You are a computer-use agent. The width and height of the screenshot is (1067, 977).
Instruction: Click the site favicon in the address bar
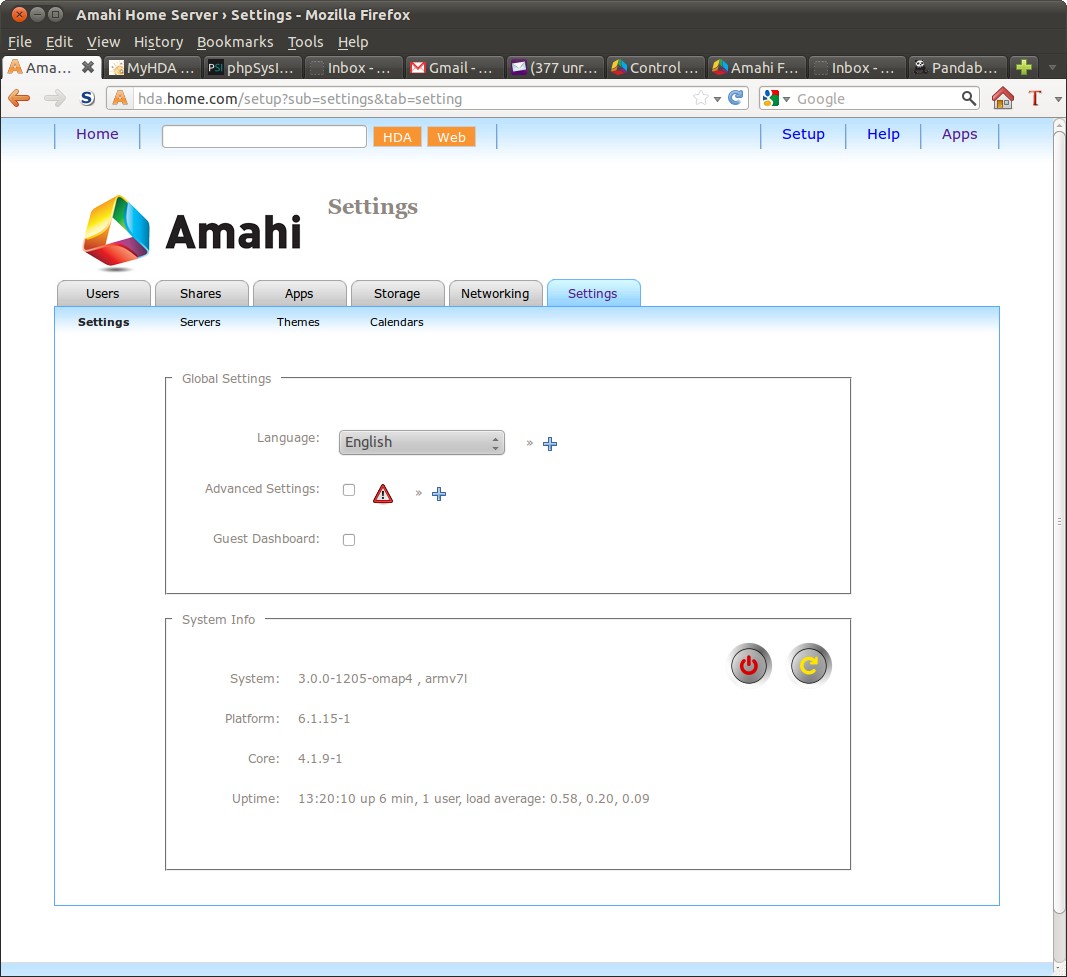(120, 98)
